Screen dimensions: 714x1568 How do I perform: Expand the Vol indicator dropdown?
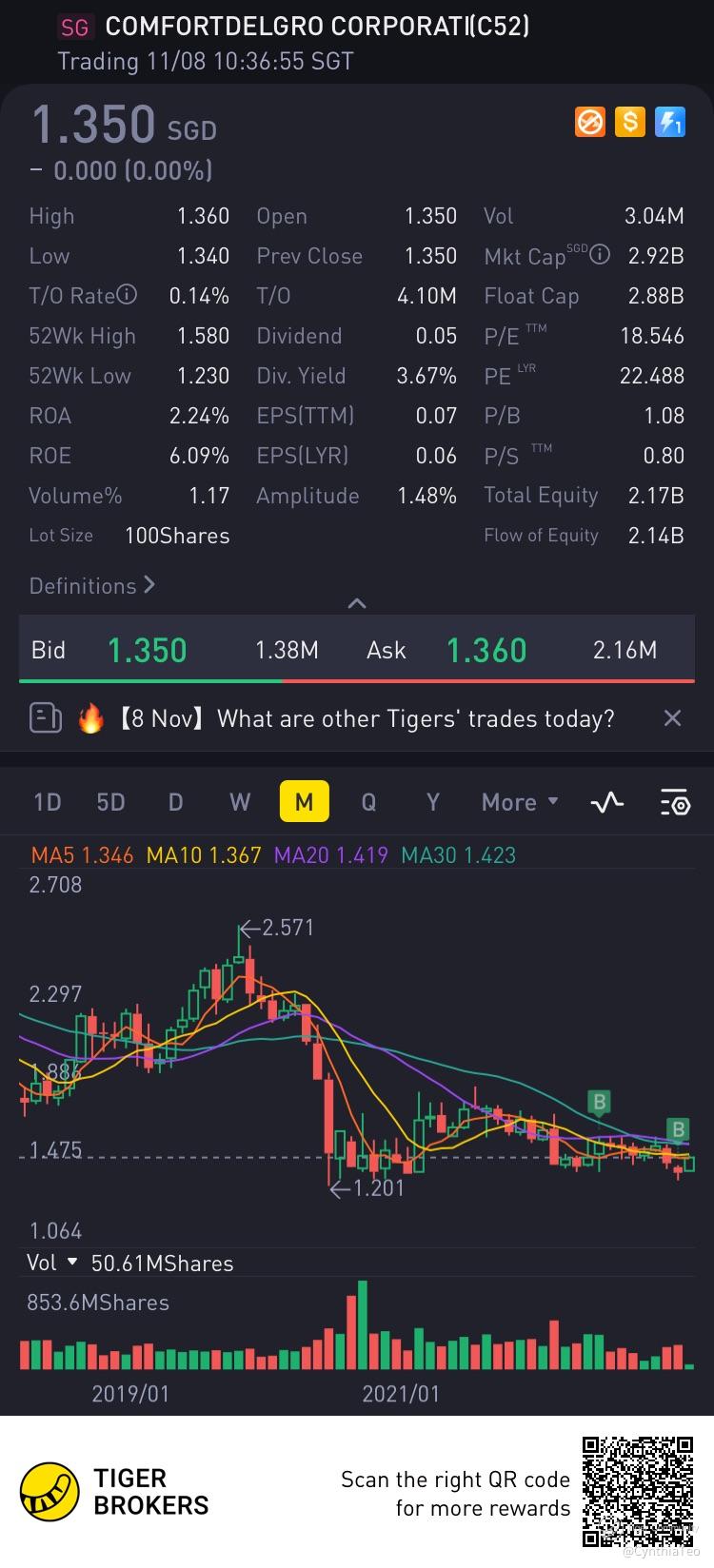[52, 1263]
